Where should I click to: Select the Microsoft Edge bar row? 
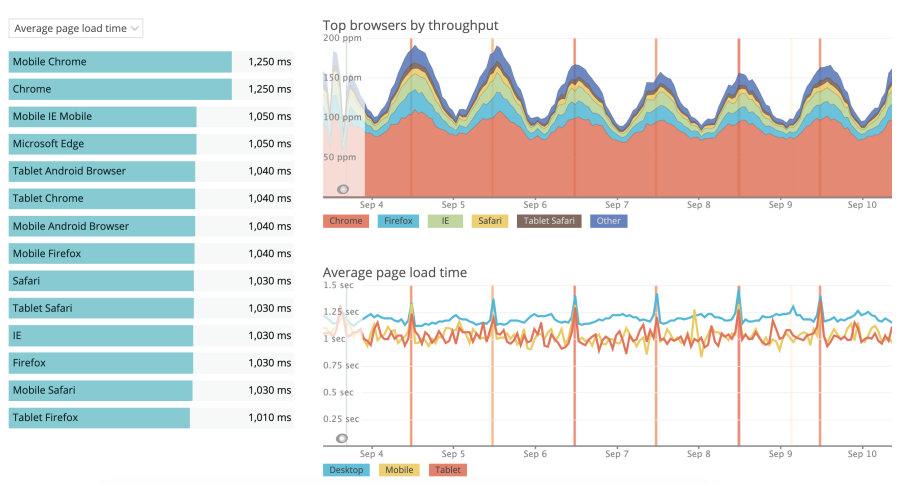point(150,144)
